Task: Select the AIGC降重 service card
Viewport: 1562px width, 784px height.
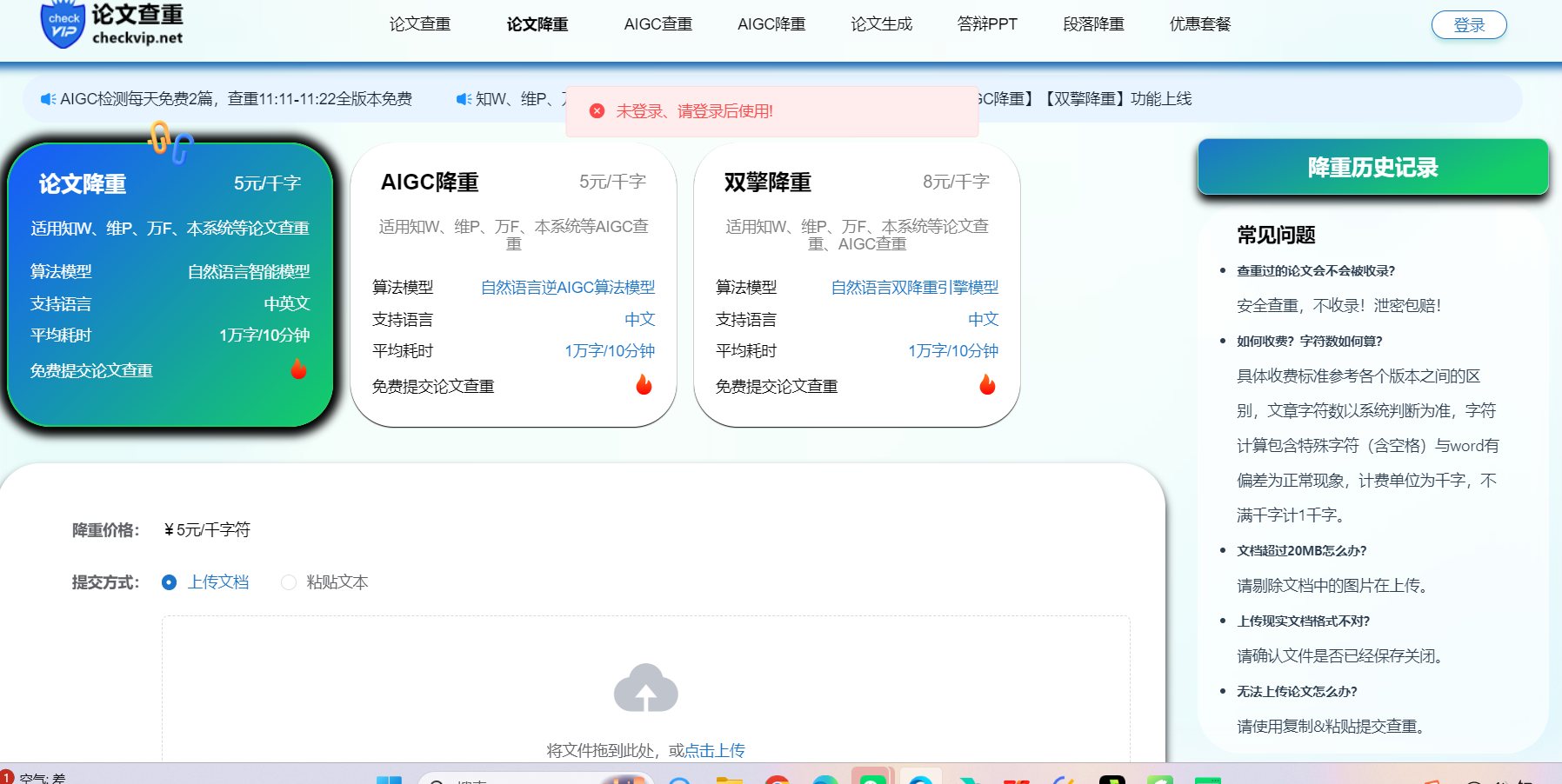Action: point(513,285)
